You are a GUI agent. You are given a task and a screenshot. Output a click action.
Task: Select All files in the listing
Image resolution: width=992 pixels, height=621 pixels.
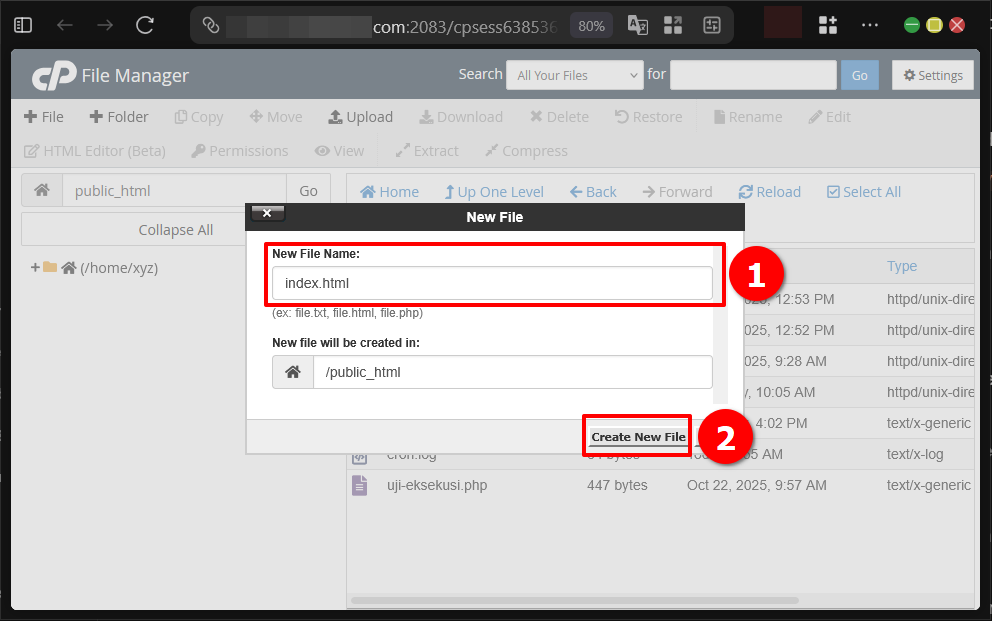point(863,191)
